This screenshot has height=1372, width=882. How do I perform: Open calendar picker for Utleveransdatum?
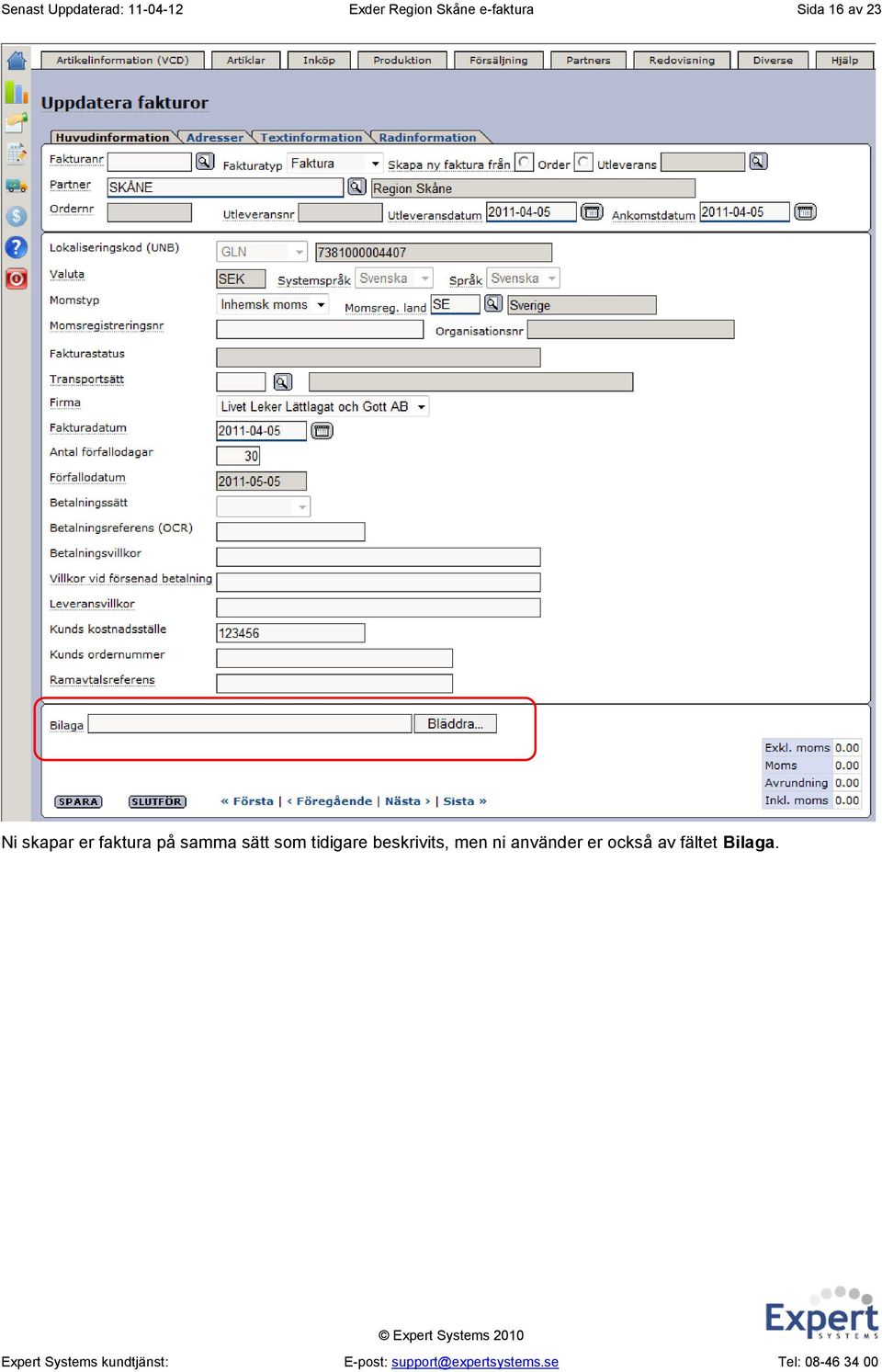tap(593, 212)
